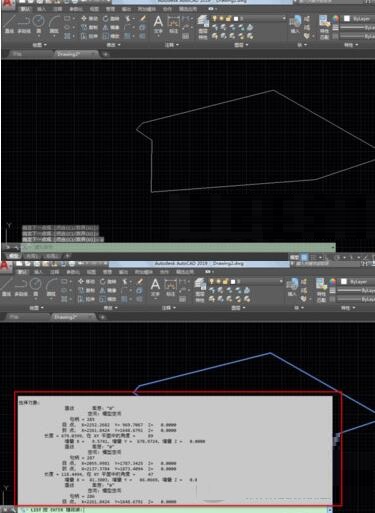The height and width of the screenshot is (513, 375).
Task: Choose the Mirror command in upper window ribbon
Action: (111, 27)
